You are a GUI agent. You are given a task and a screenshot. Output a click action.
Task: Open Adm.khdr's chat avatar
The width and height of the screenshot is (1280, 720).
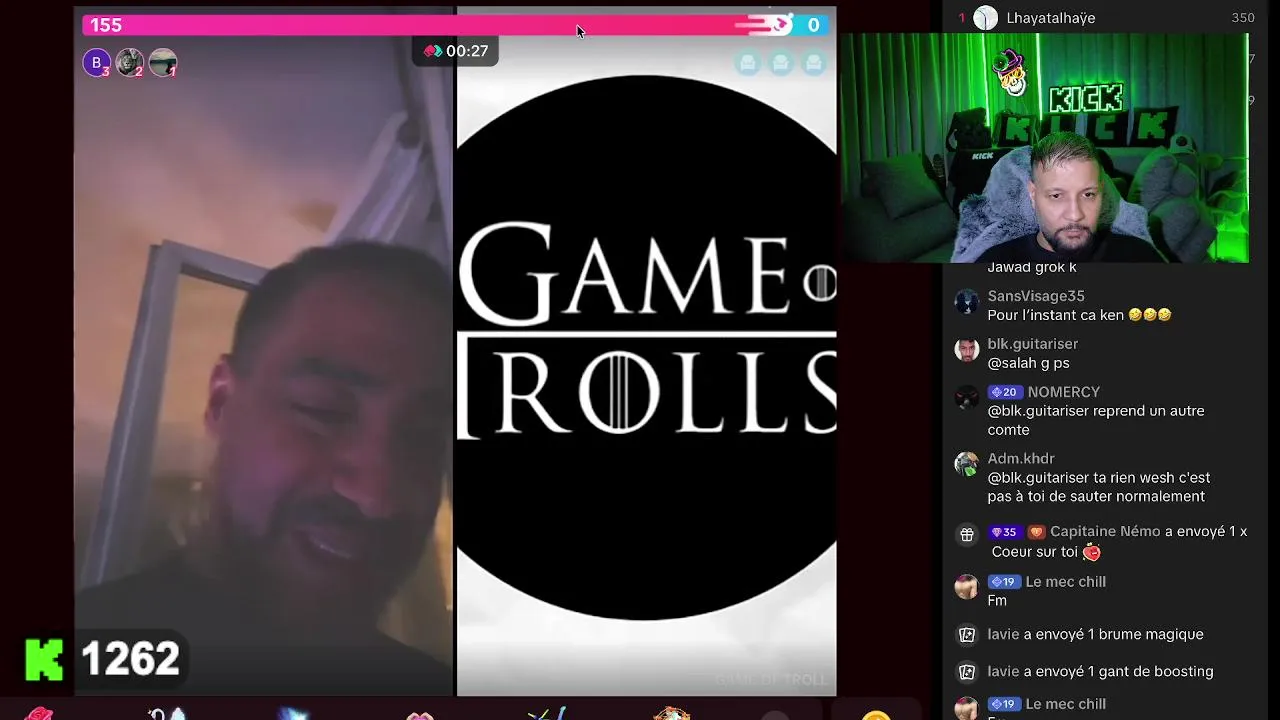click(966, 465)
